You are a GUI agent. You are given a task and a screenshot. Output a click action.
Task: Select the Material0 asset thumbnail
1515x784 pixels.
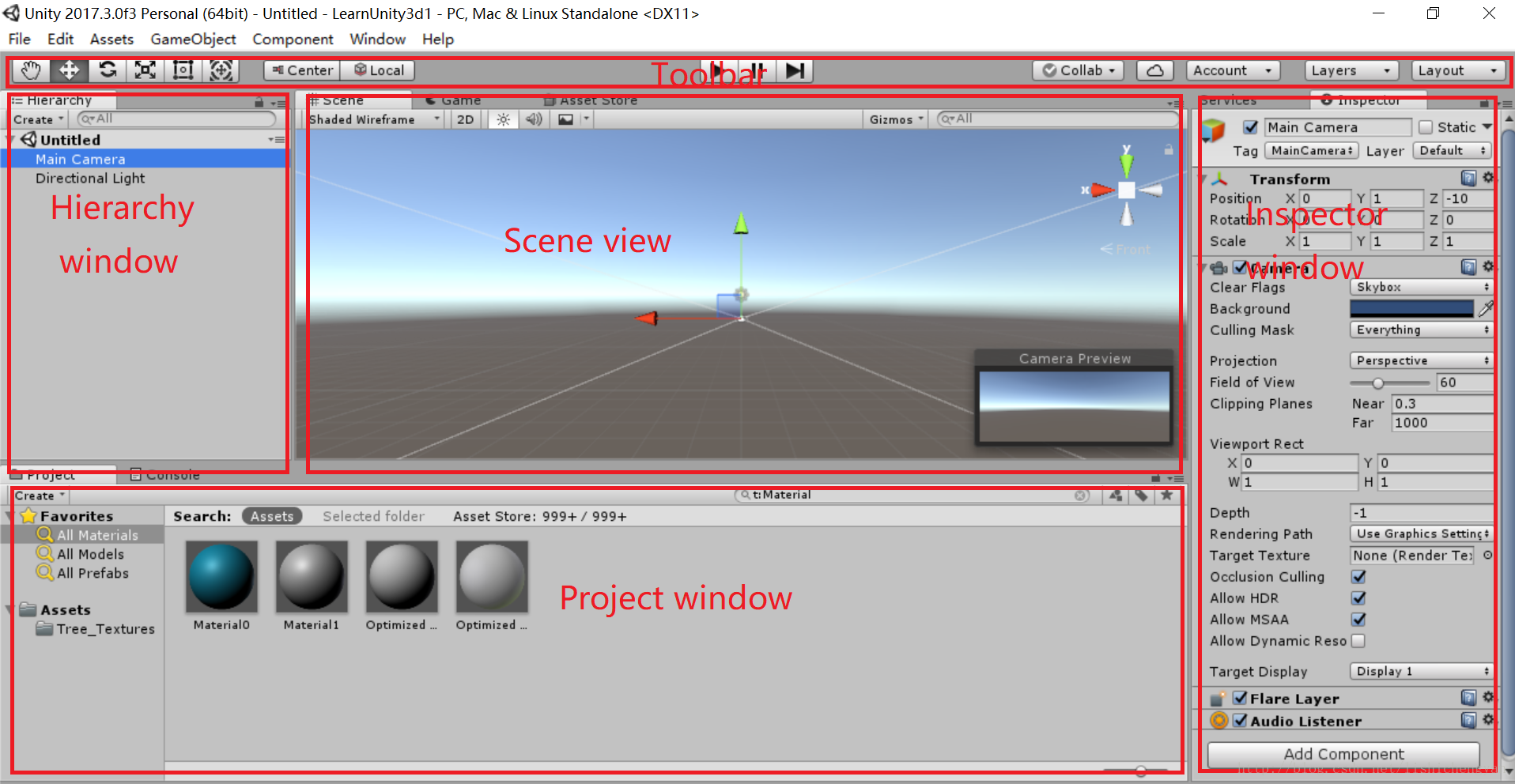click(221, 577)
